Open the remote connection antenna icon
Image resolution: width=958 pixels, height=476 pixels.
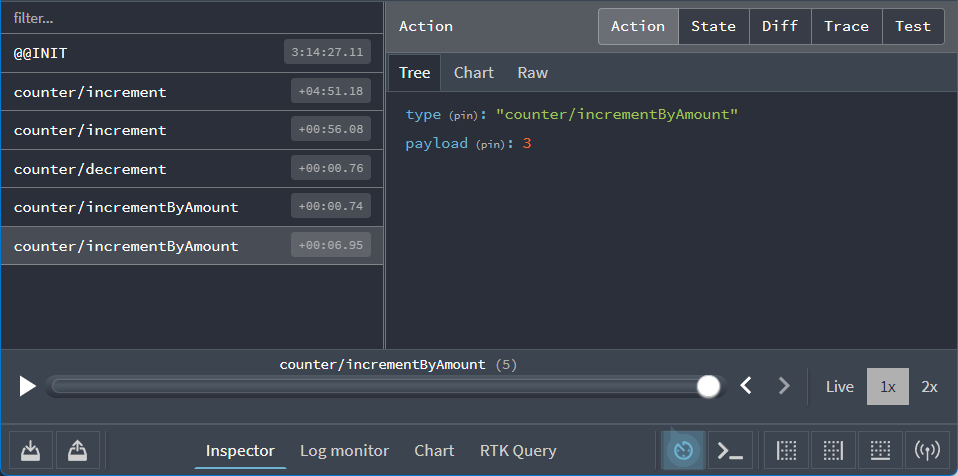pos(927,451)
